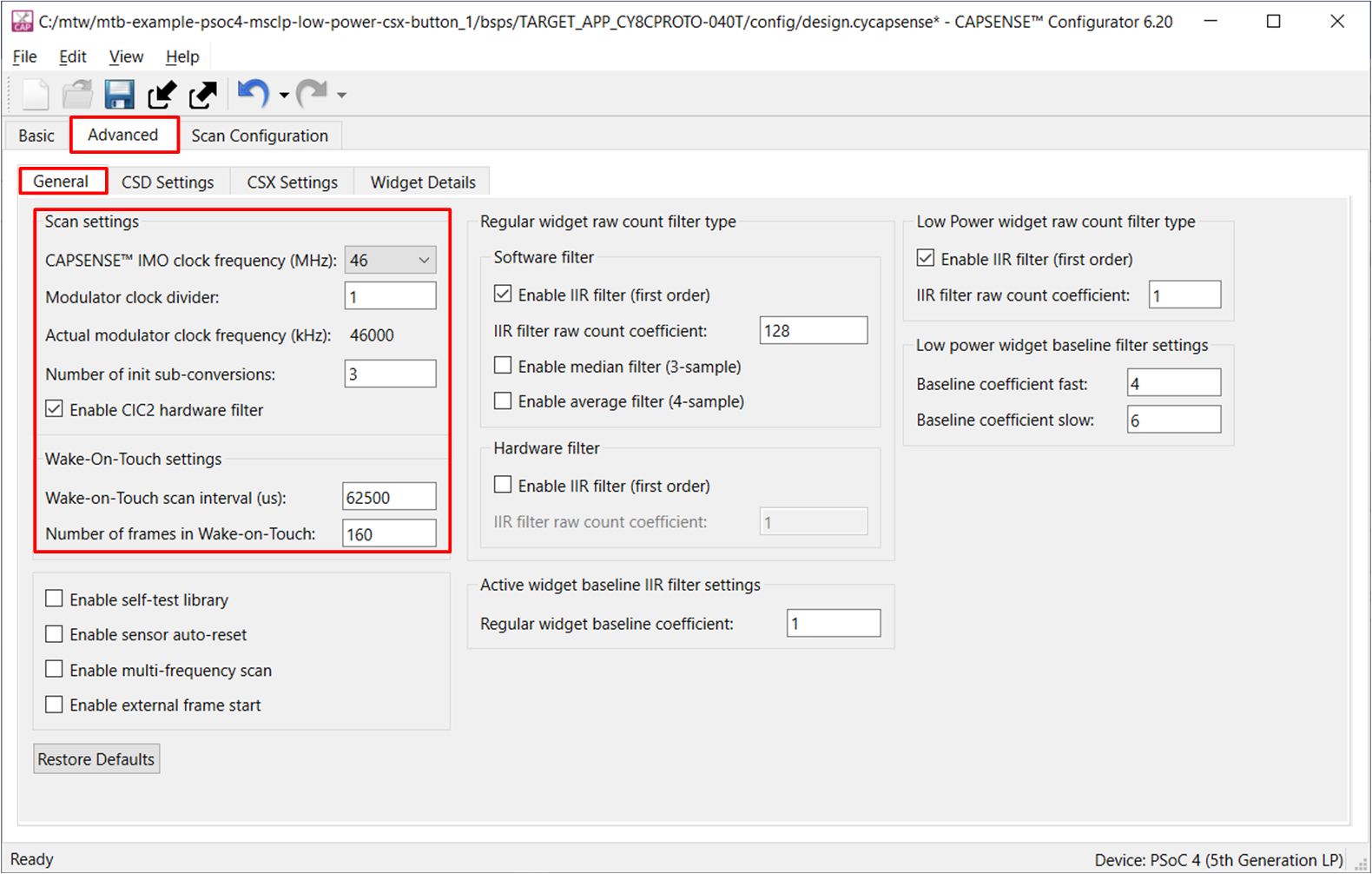Screen dimensions: 1372x874
Task: Close the CAPSENSE Configurator window
Action: click(x=1337, y=21)
